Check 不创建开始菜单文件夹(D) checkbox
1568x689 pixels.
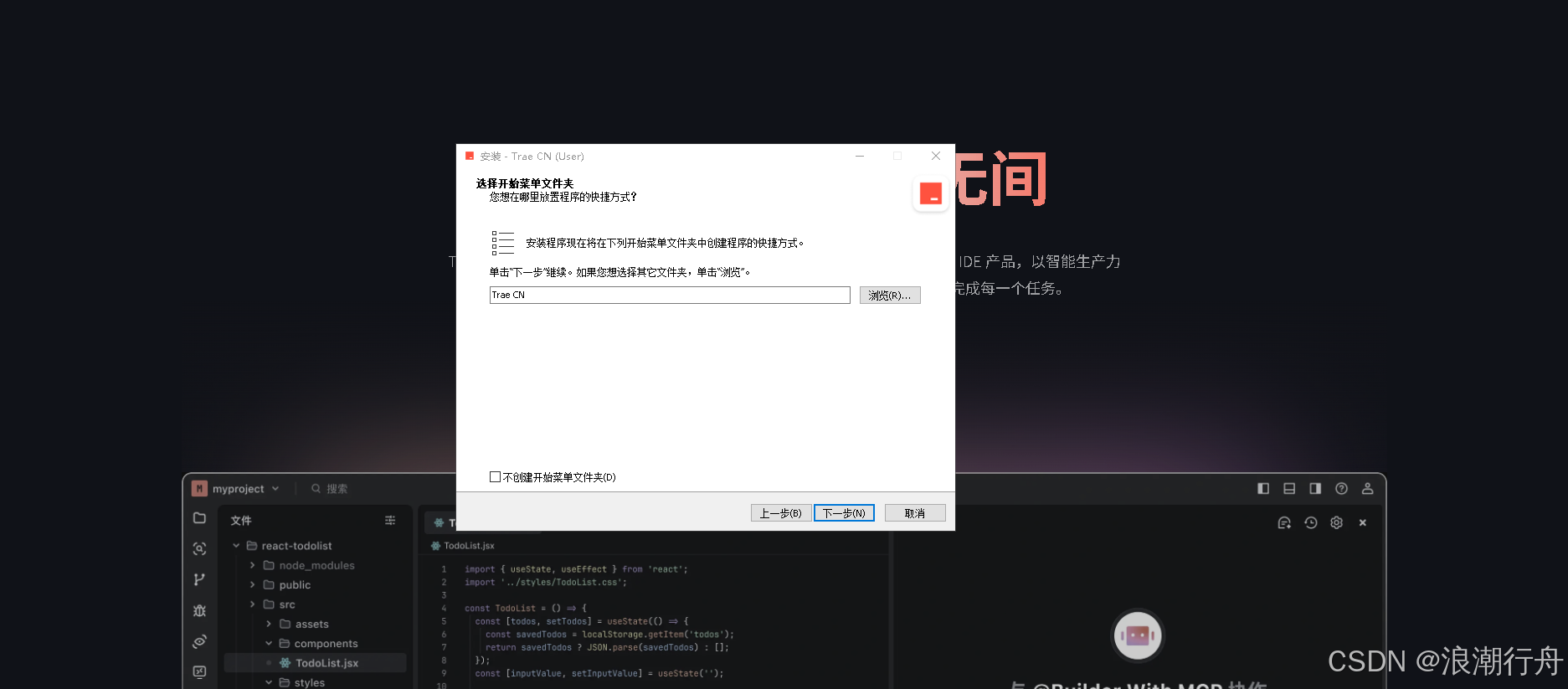pyautogui.click(x=495, y=477)
